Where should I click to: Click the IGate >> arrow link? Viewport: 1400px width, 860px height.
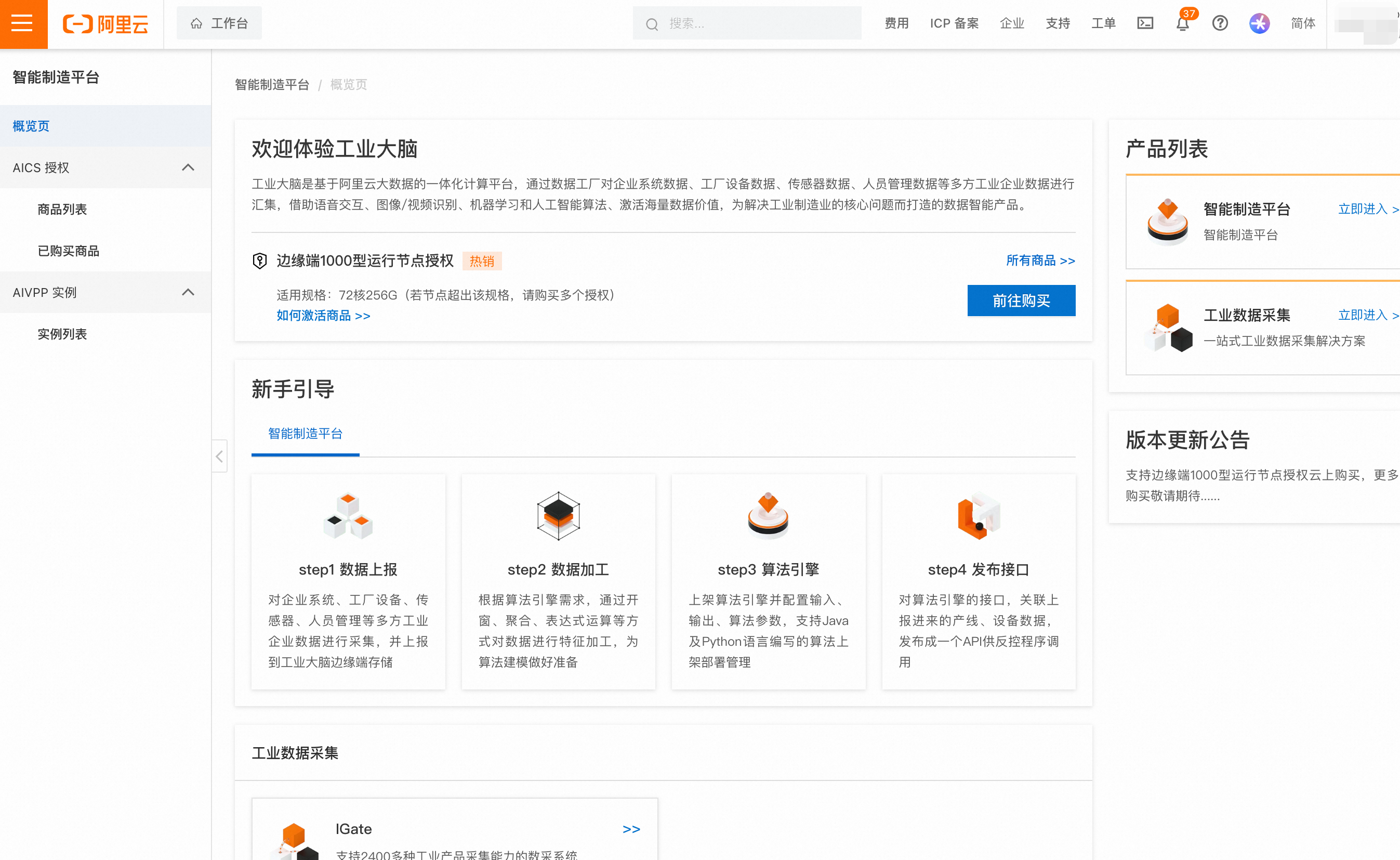(631, 829)
